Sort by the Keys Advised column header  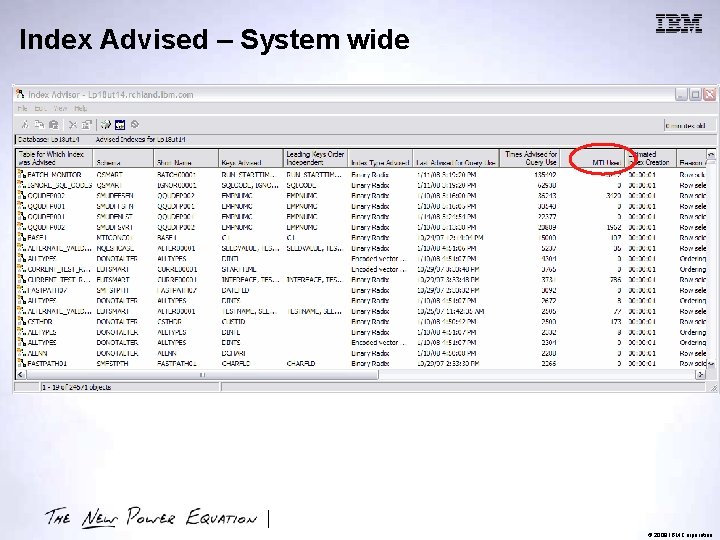click(x=251, y=158)
